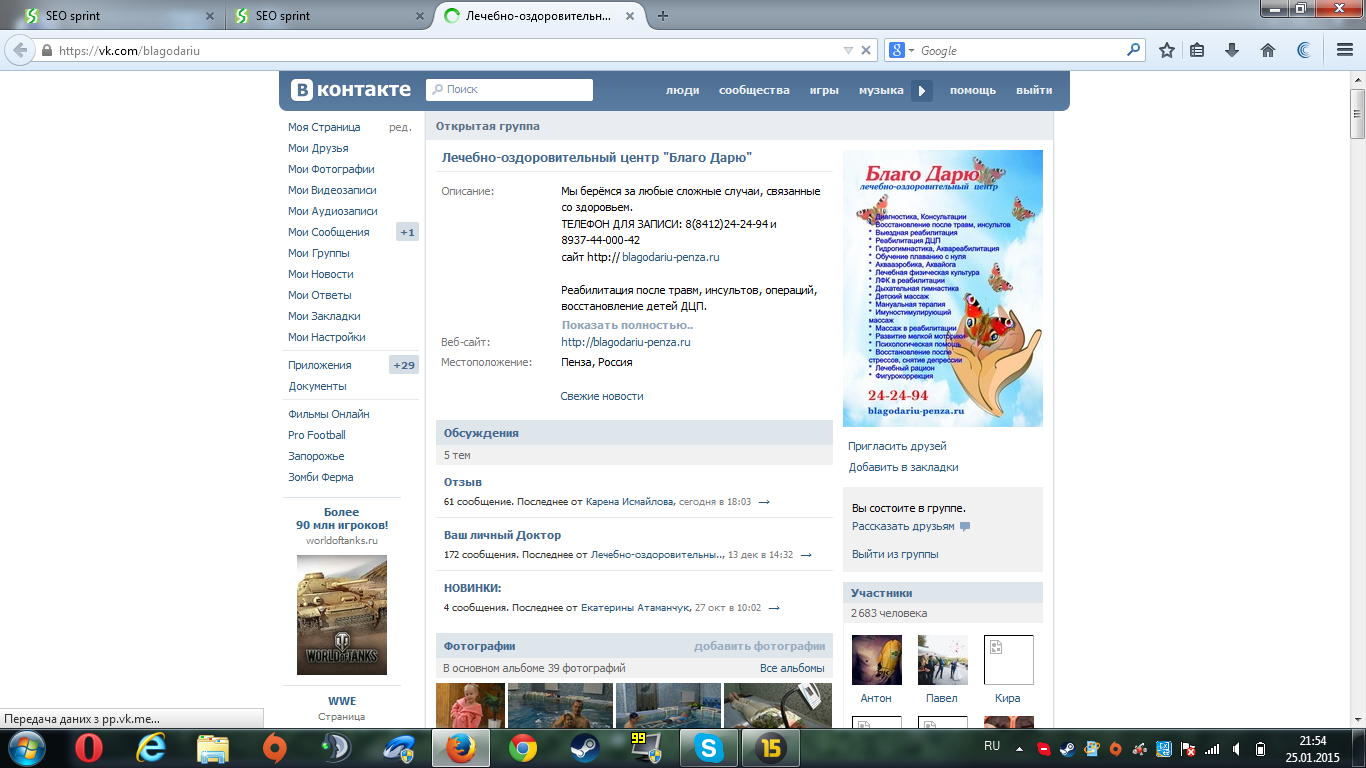Click the speech bubble icon beside Рассказать друзьям
The image size is (1366, 768).
coord(965,526)
